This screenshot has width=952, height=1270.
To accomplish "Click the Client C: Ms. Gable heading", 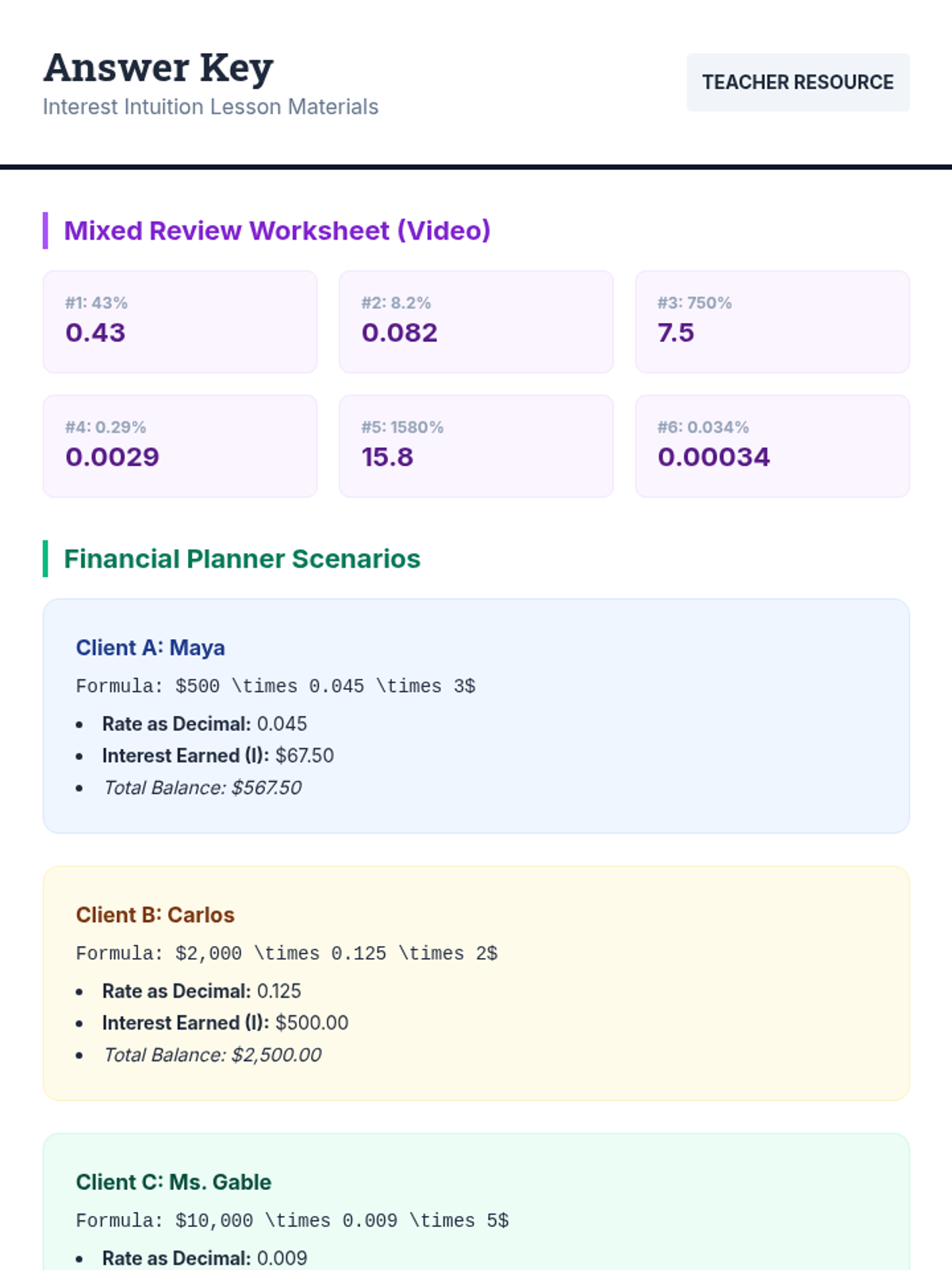I will (174, 1183).
